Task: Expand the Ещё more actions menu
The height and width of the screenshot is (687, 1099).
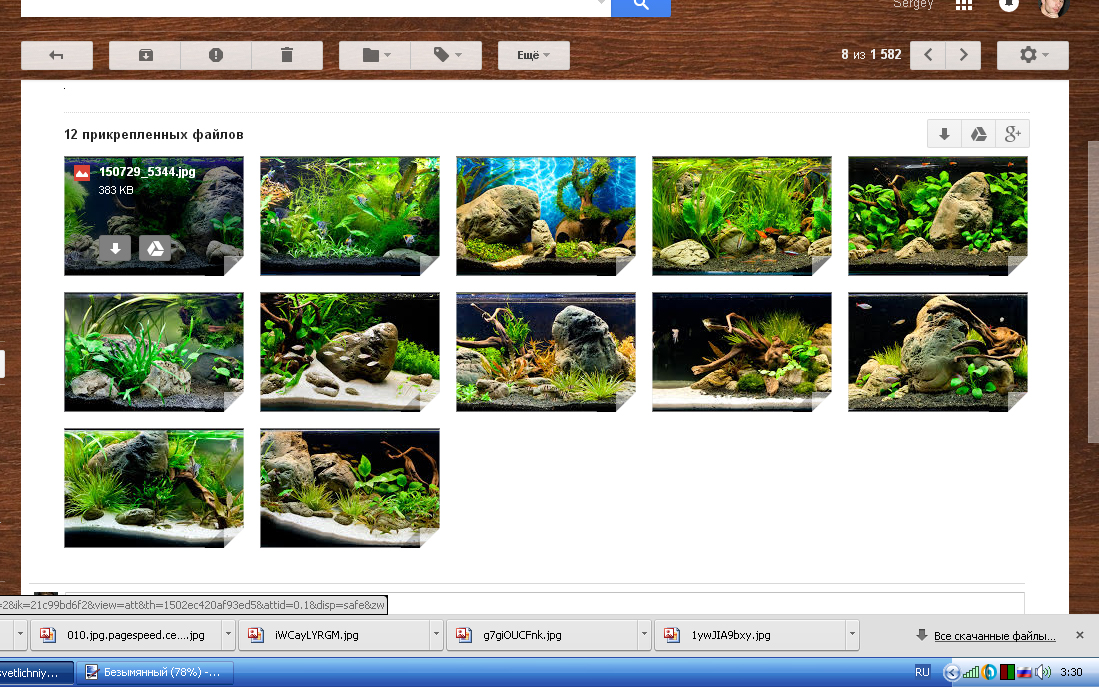Action: (534, 55)
